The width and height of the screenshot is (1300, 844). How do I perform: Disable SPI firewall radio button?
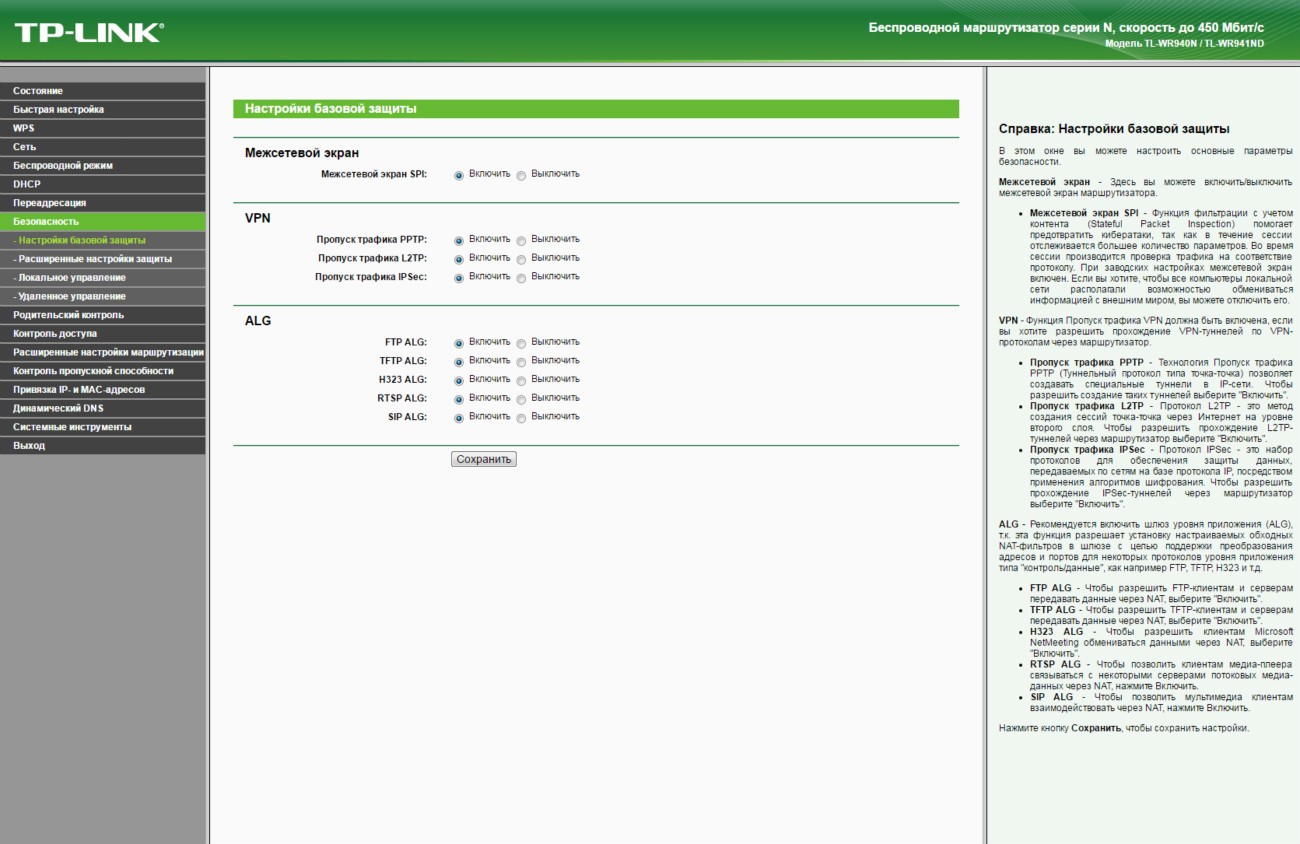[521, 175]
